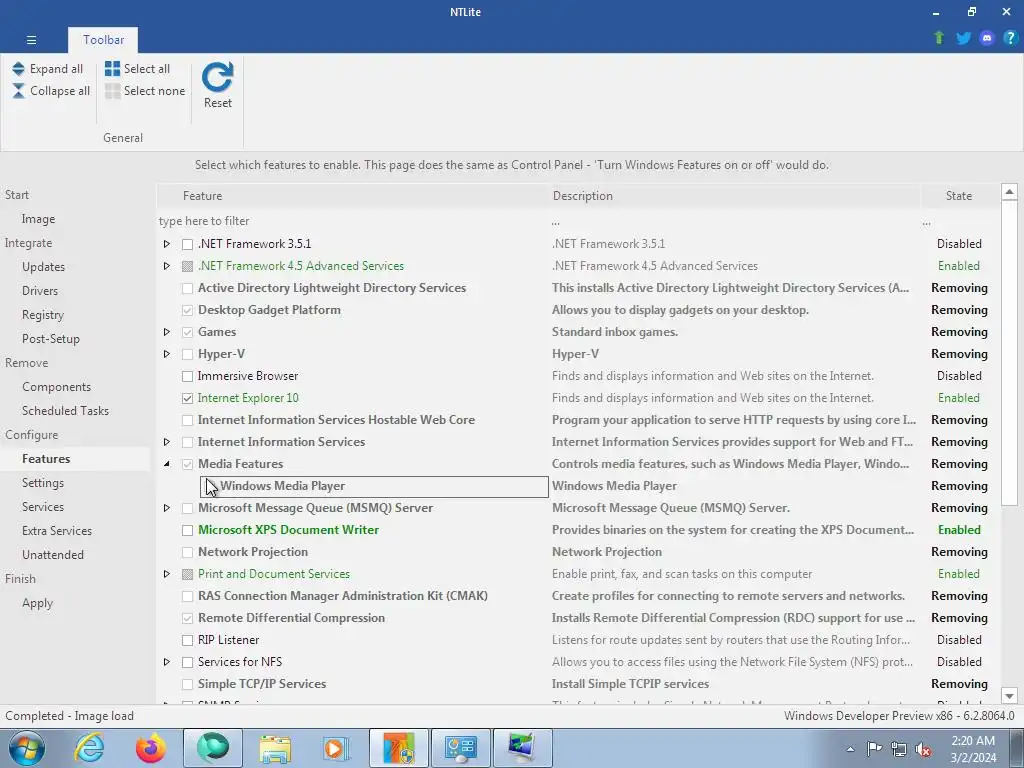Click the feature list vertical scrollbar thumb
The width and height of the screenshot is (1024, 768).
pos(1009,353)
